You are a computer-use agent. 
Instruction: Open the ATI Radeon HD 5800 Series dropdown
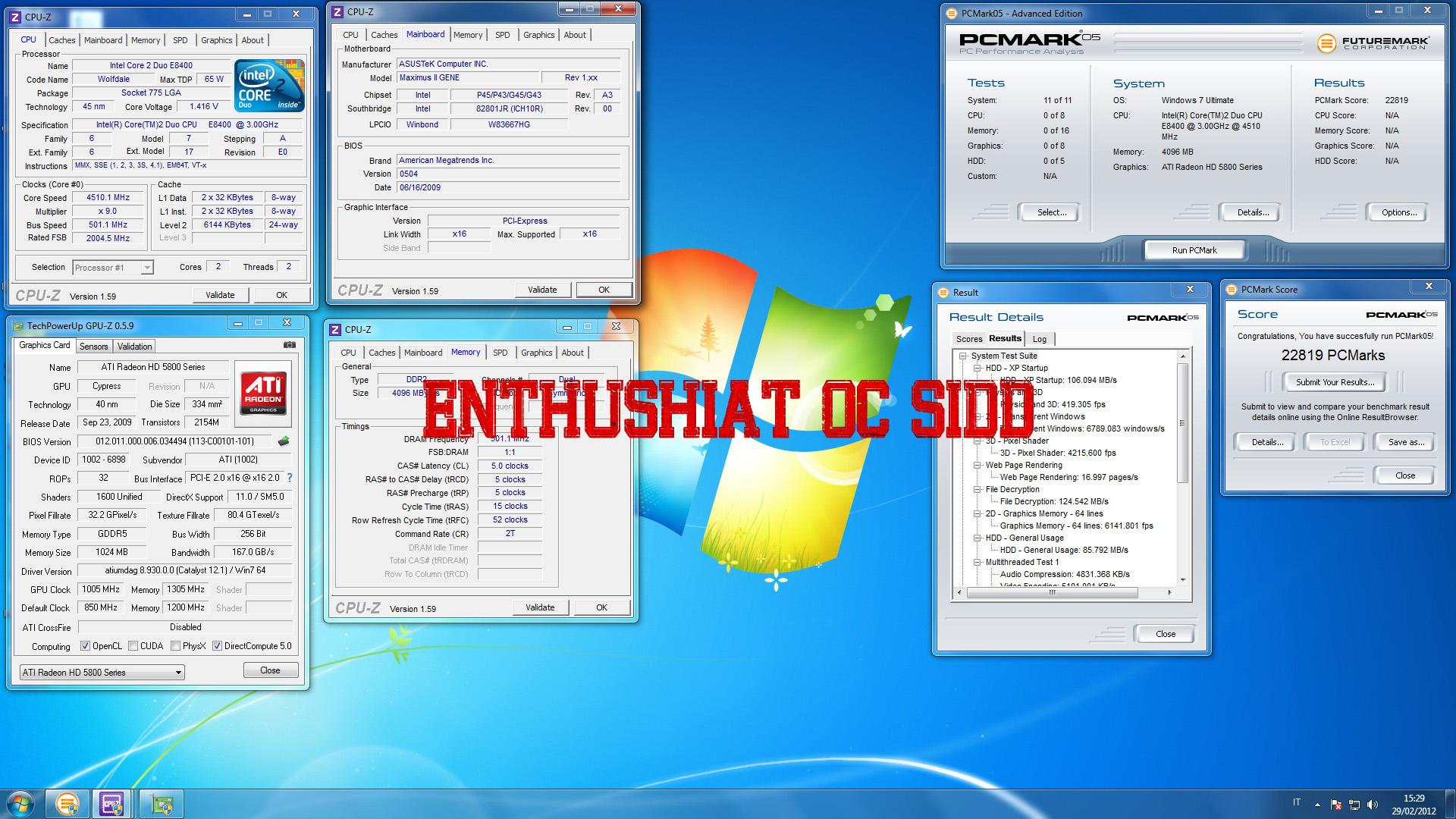tap(102, 672)
